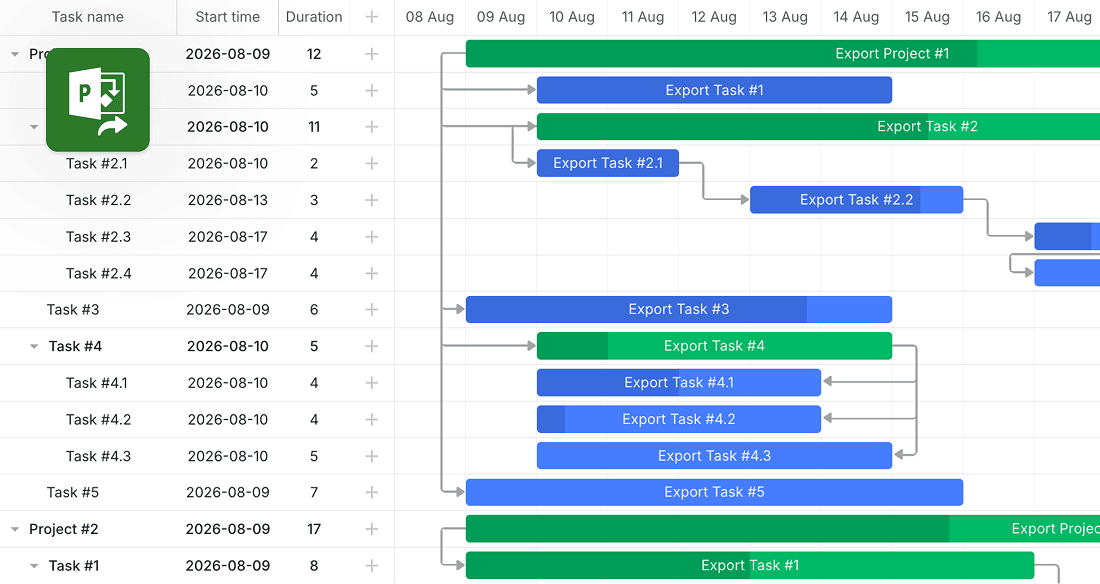Select the Export Task #4 bar
Image resolution: width=1100 pixels, height=584 pixels.
tap(714, 346)
